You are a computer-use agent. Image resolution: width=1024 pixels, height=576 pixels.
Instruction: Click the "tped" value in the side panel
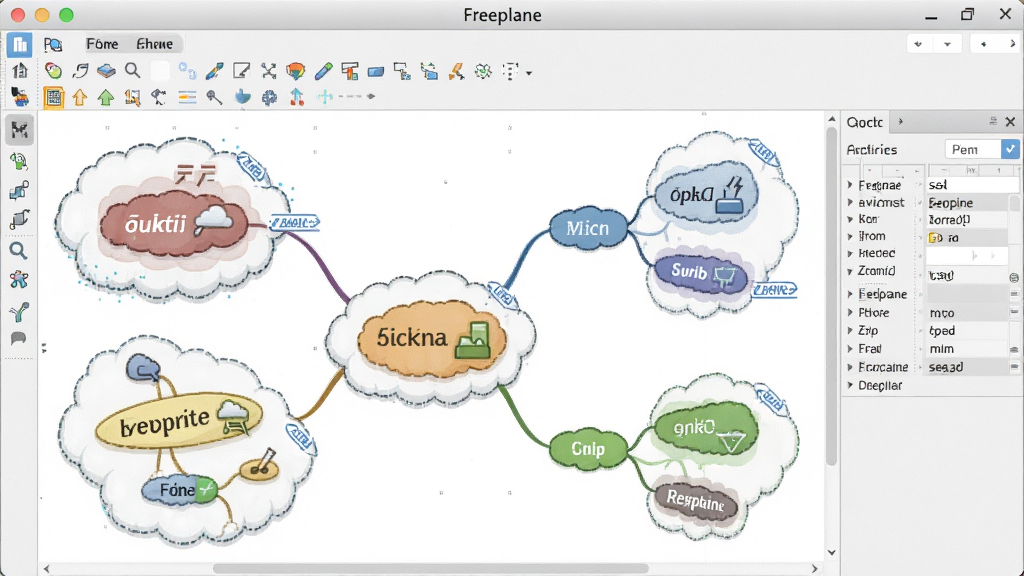coord(942,330)
